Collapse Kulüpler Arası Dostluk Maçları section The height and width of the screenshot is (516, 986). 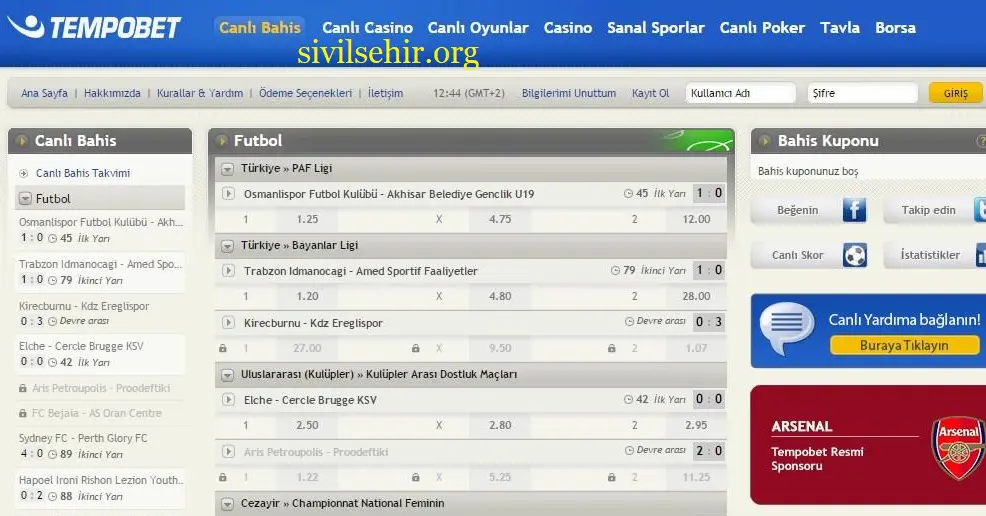click(x=227, y=375)
